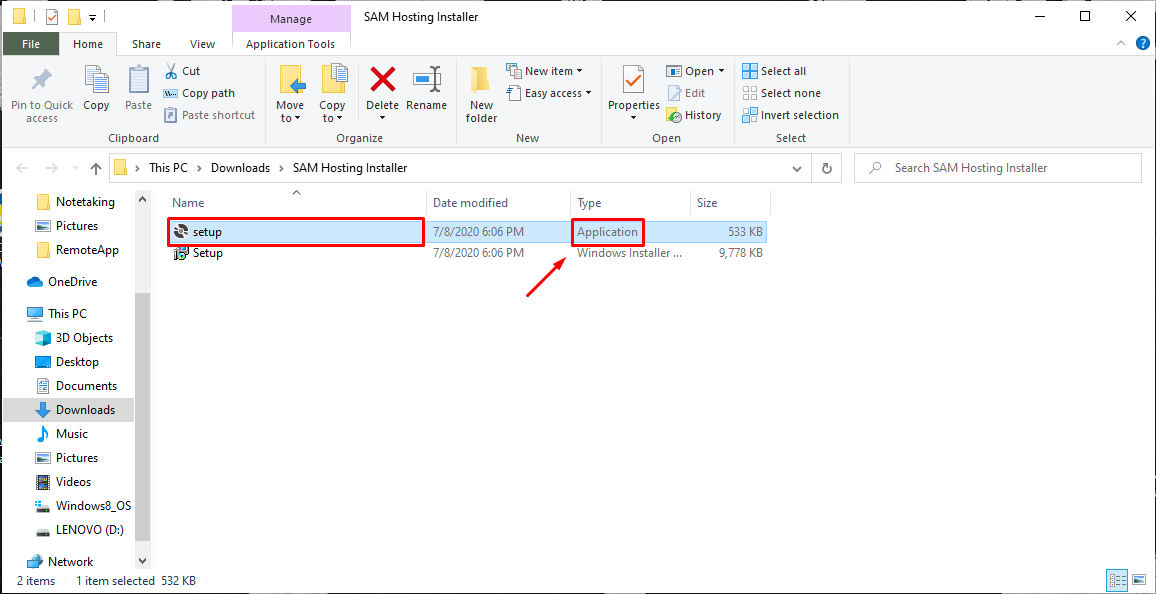Click Paste shortcut in Clipboard group
Viewport: 1156px width, 594px height.
[x=209, y=116]
